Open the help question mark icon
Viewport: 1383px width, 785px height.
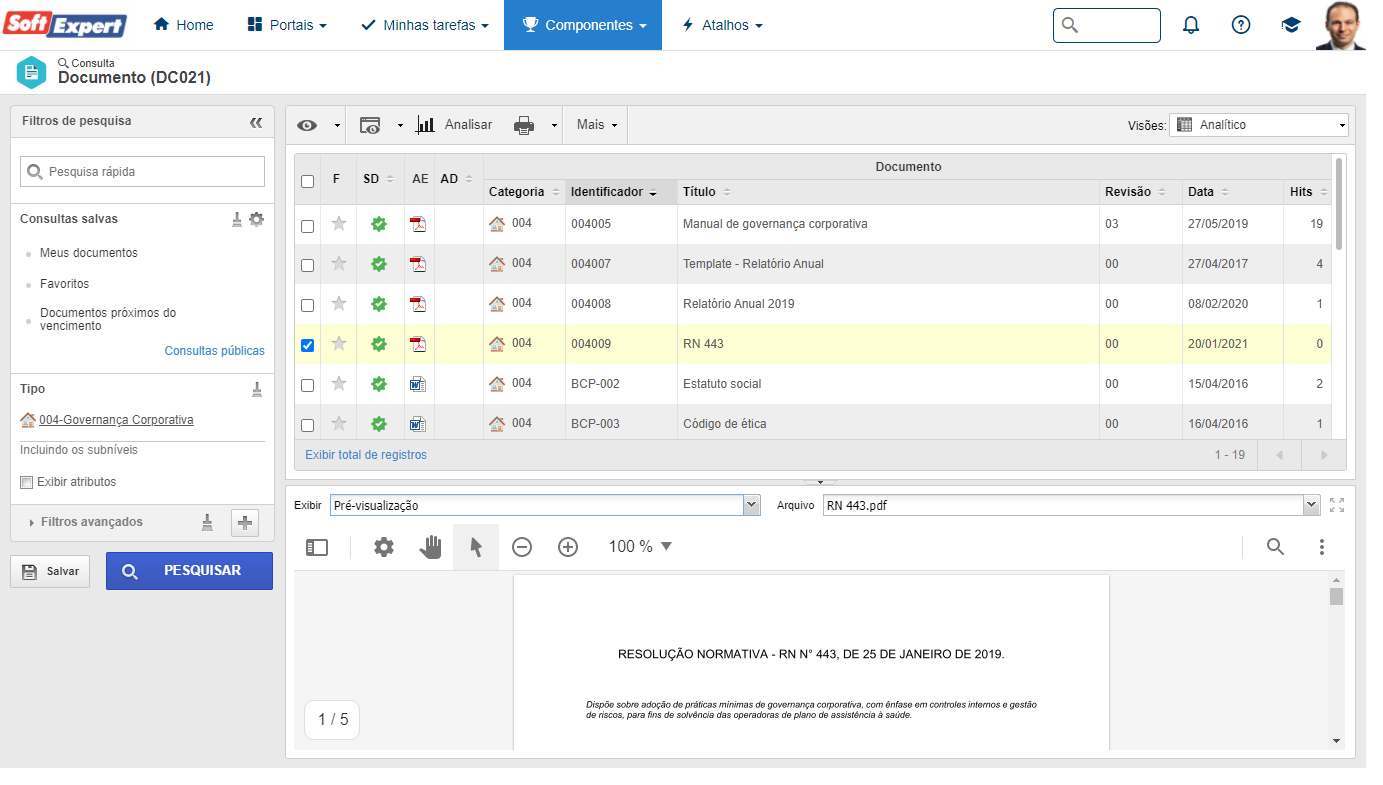(x=1240, y=25)
